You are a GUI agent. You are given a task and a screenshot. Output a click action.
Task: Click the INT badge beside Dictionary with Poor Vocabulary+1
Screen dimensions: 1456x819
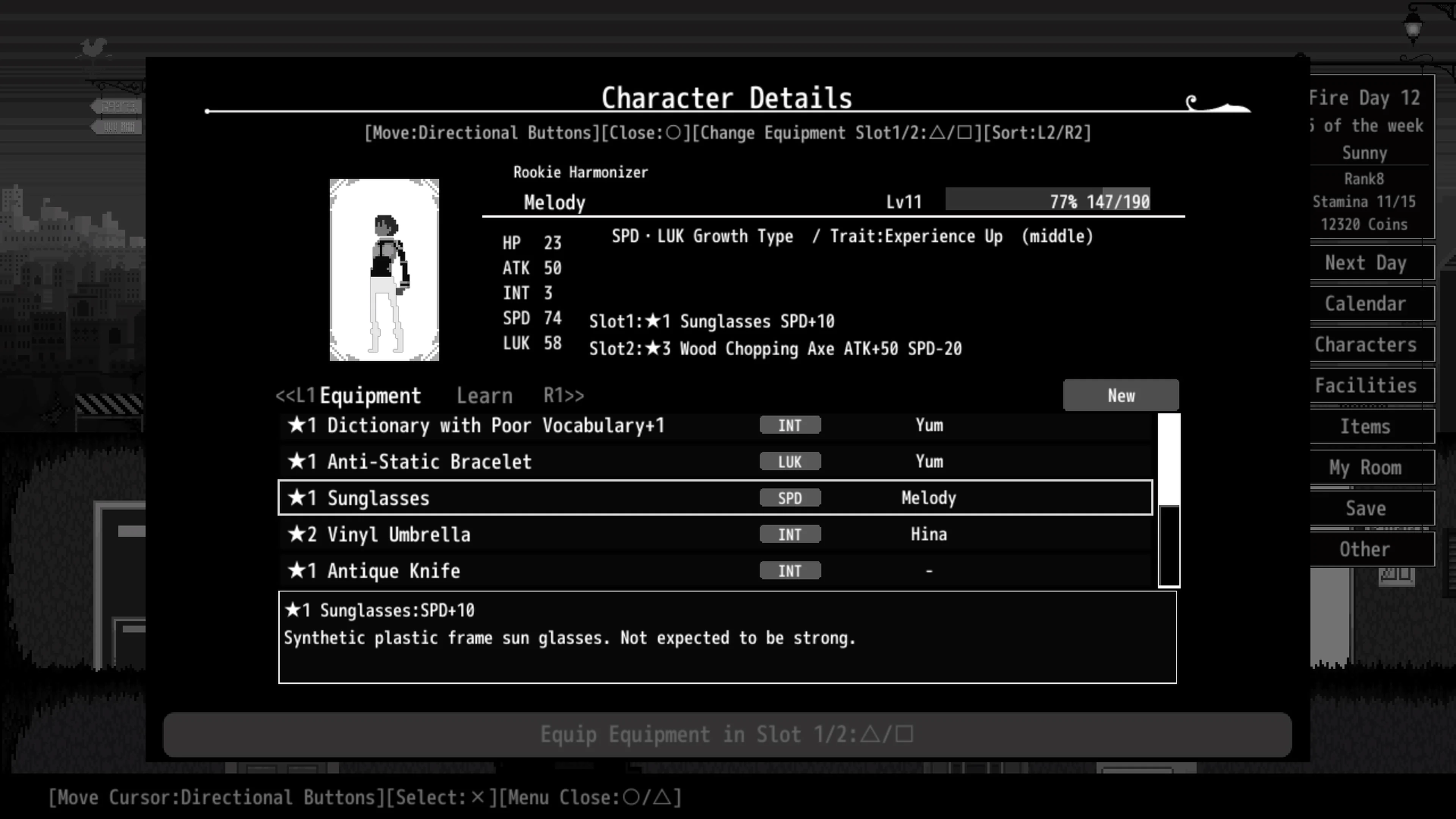tap(789, 425)
